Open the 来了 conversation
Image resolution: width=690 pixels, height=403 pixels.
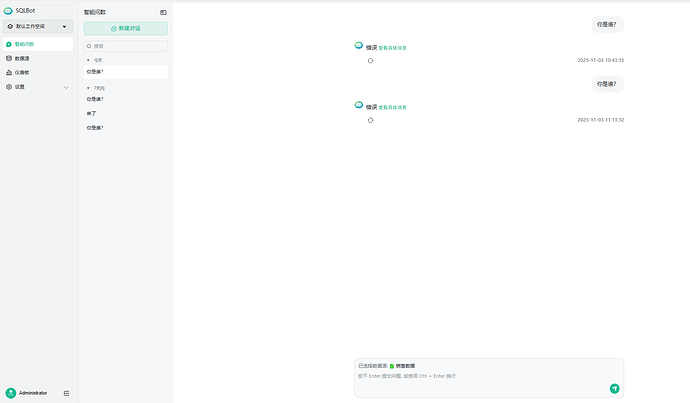coord(92,114)
